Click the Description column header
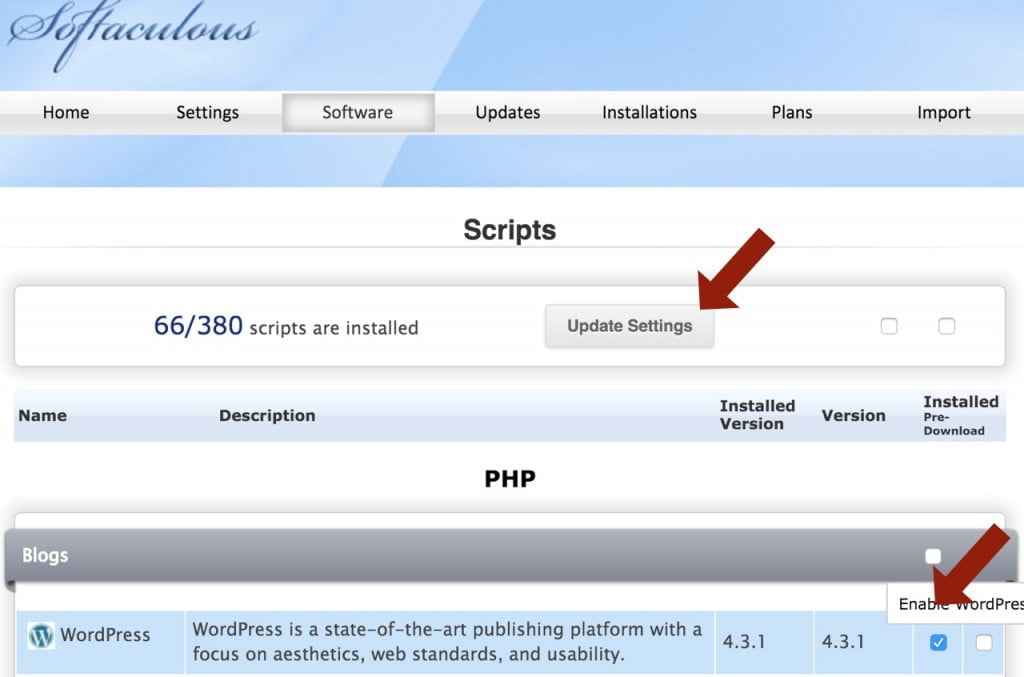Viewport: 1024px width, 677px height. pos(267,415)
